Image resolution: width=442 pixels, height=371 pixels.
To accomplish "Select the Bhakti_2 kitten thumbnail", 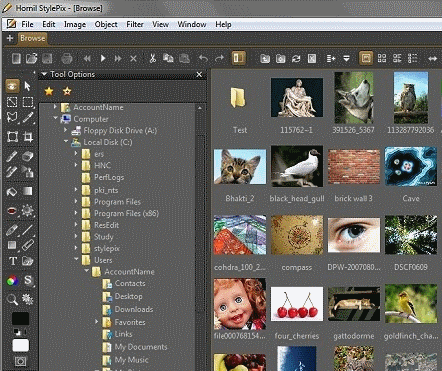I will (240, 166).
